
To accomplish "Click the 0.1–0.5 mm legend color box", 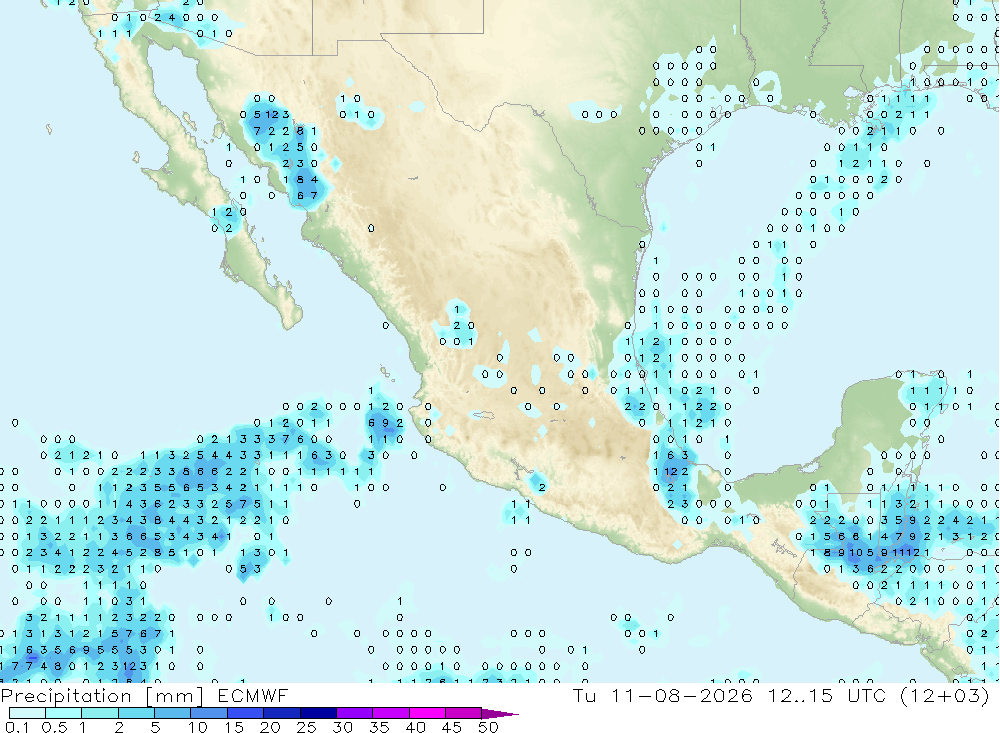I will click(27, 713).
